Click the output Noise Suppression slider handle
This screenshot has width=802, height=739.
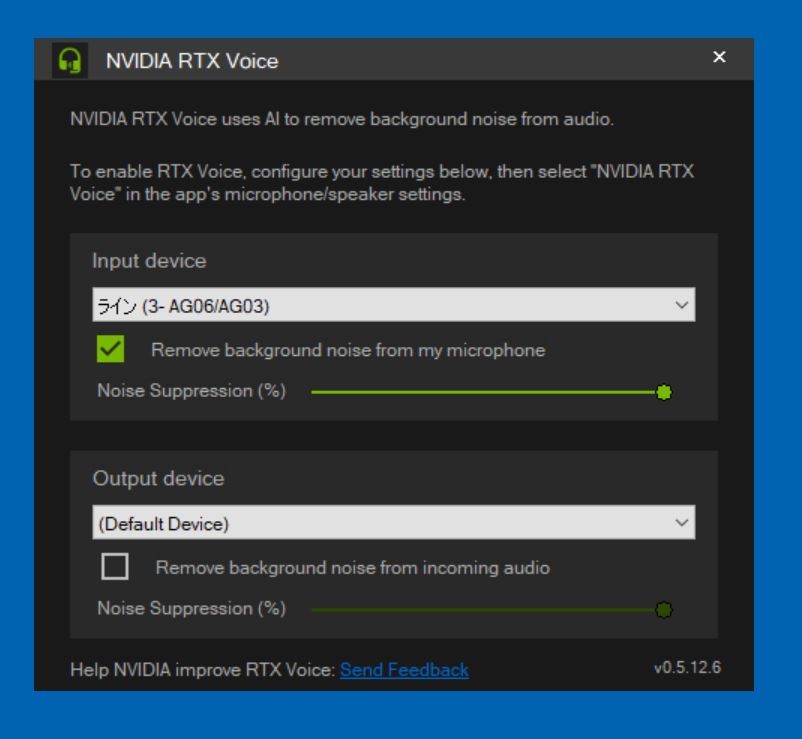coord(663,608)
